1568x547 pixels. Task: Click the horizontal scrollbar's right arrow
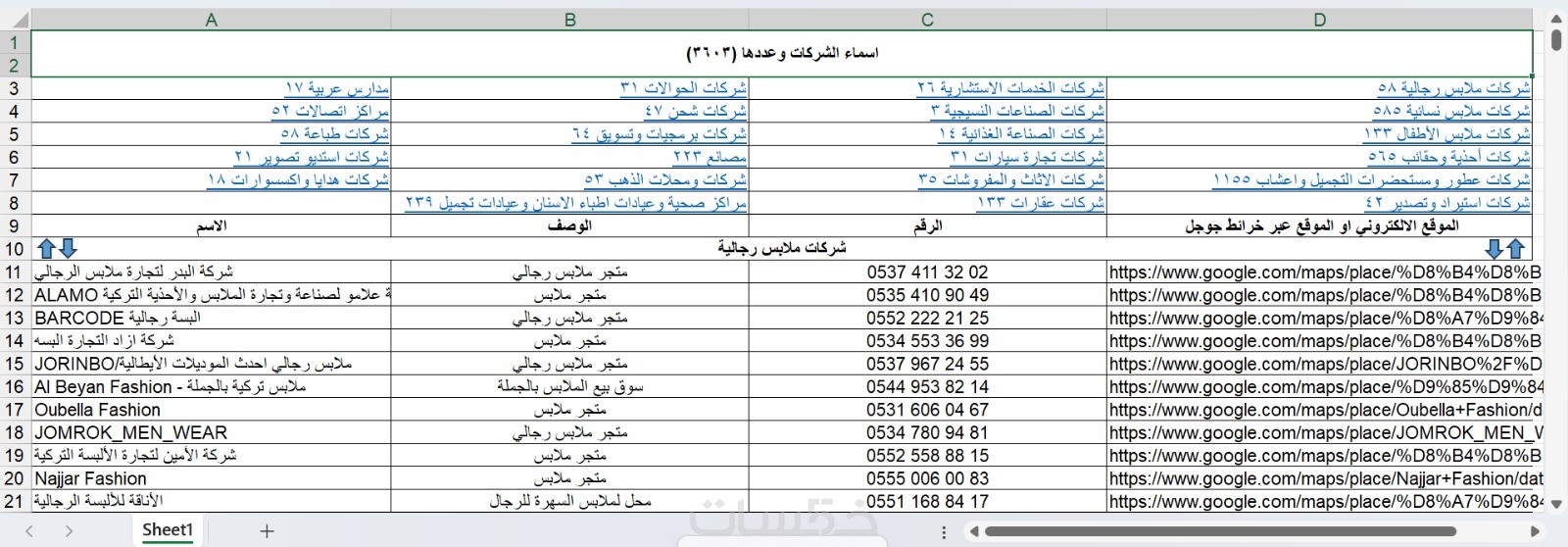pos(1536,532)
